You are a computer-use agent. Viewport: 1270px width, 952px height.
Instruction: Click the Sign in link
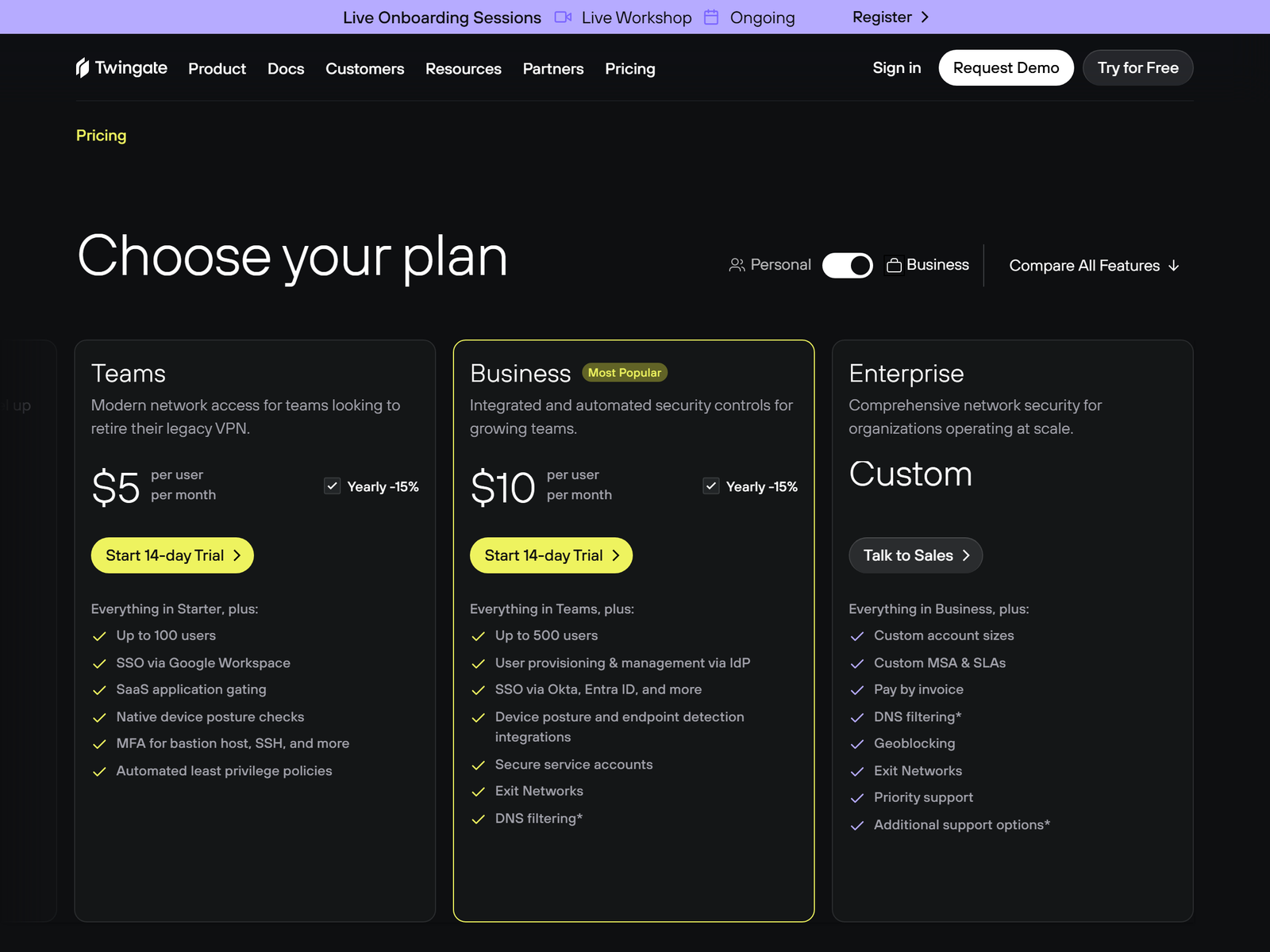coord(897,68)
